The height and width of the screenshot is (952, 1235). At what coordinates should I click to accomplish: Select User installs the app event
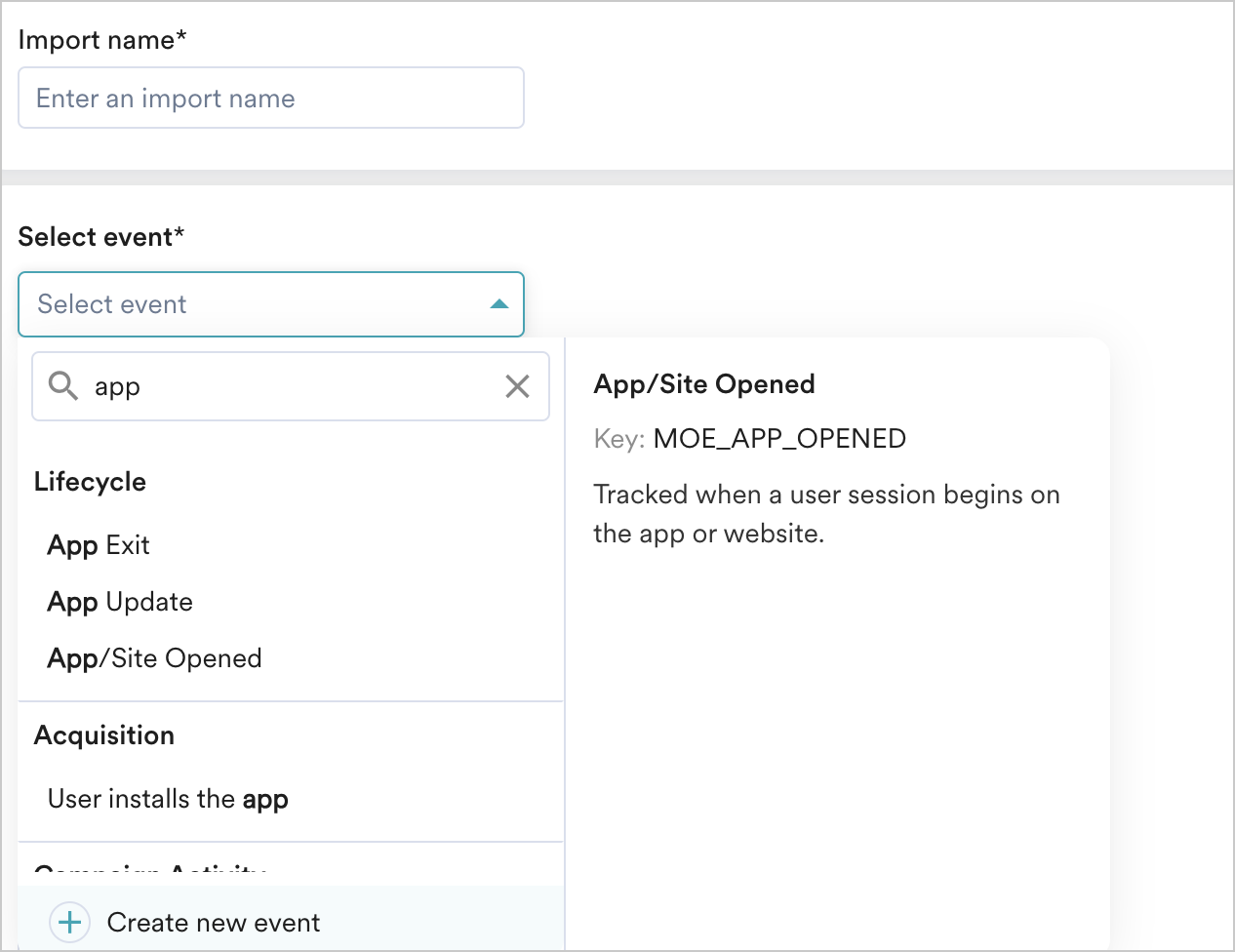168,799
